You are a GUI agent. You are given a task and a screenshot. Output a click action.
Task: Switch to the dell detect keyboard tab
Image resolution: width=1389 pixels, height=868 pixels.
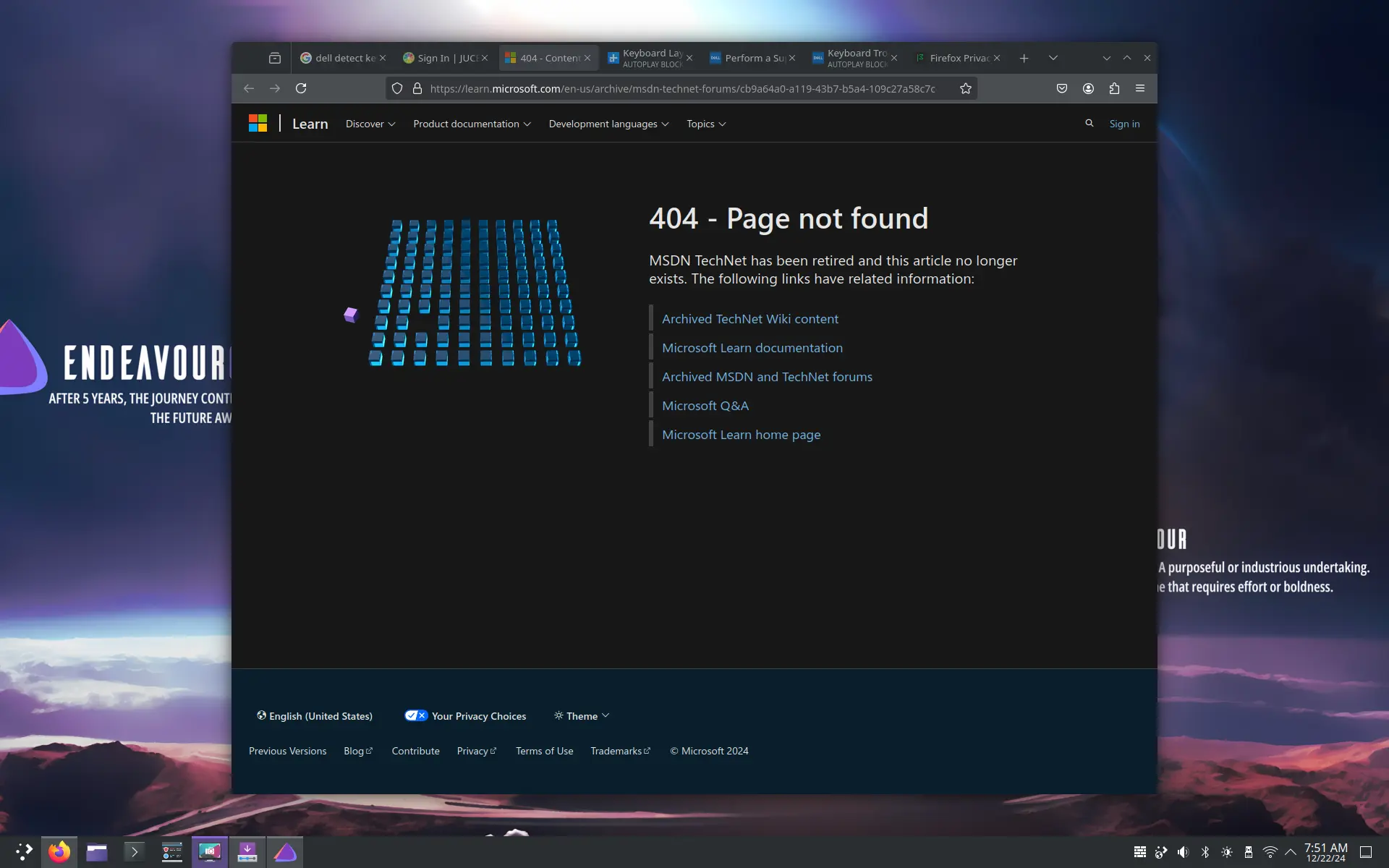pyautogui.click(x=340, y=58)
